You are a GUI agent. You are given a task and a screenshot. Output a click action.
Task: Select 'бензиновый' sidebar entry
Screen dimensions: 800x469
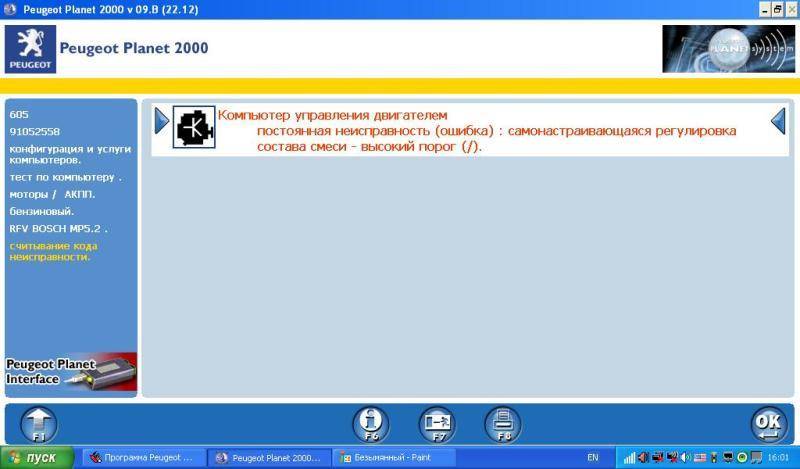[41, 211]
